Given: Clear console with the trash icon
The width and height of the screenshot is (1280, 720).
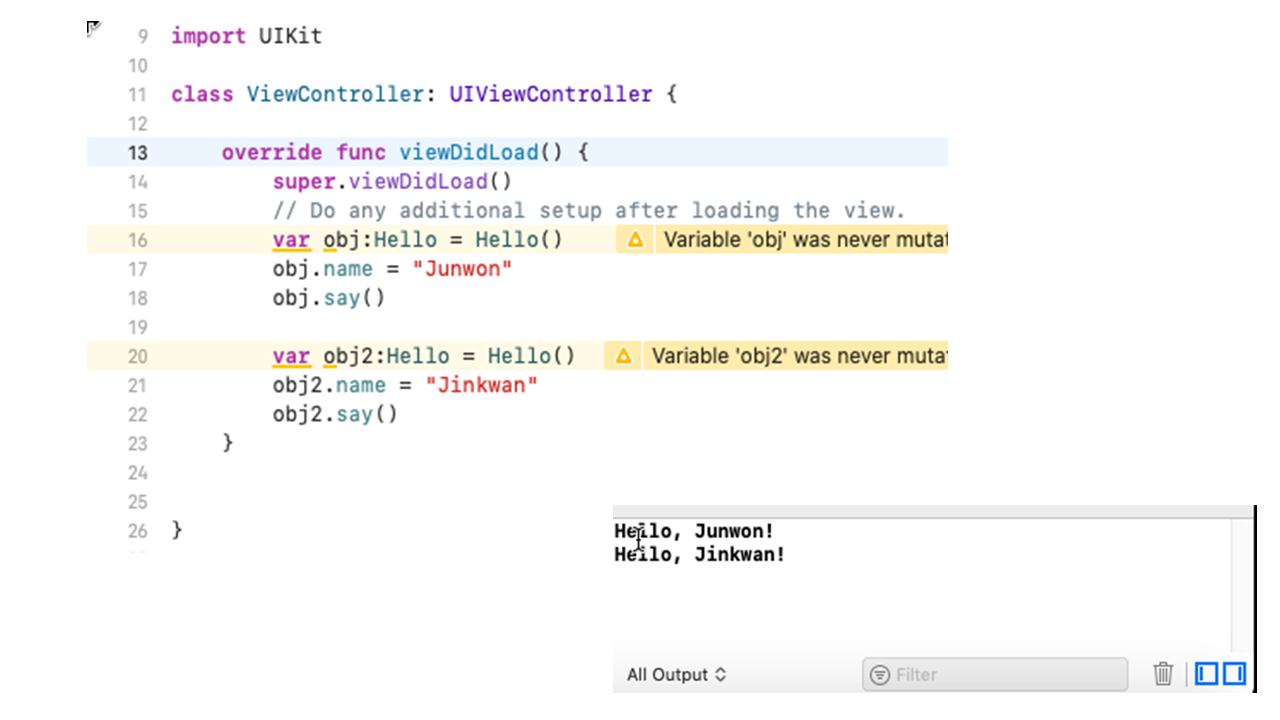Looking at the screenshot, I should (1163, 674).
